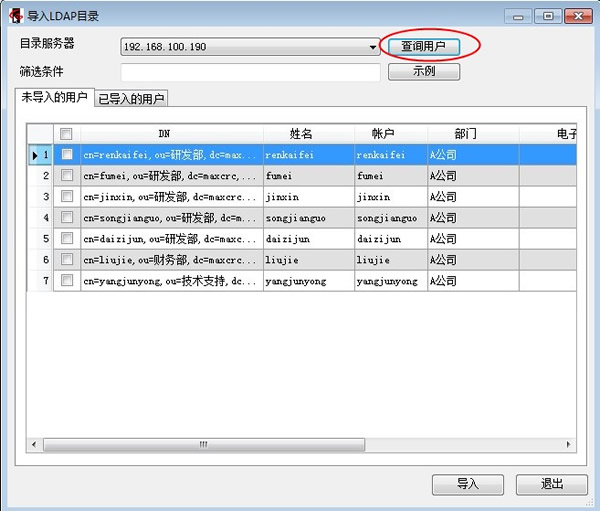Enable the checkbox for yangjunyong row
The height and width of the screenshot is (511, 600).
coord(67,281)
